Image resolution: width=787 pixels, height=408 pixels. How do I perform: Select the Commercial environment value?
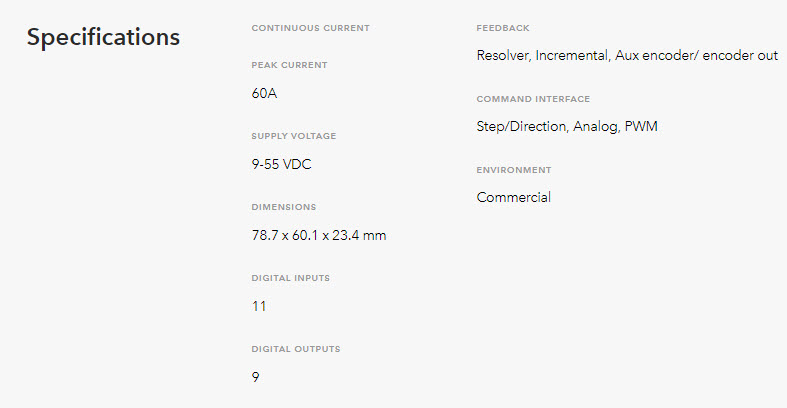pyautogui.click(x=514, y=197)
